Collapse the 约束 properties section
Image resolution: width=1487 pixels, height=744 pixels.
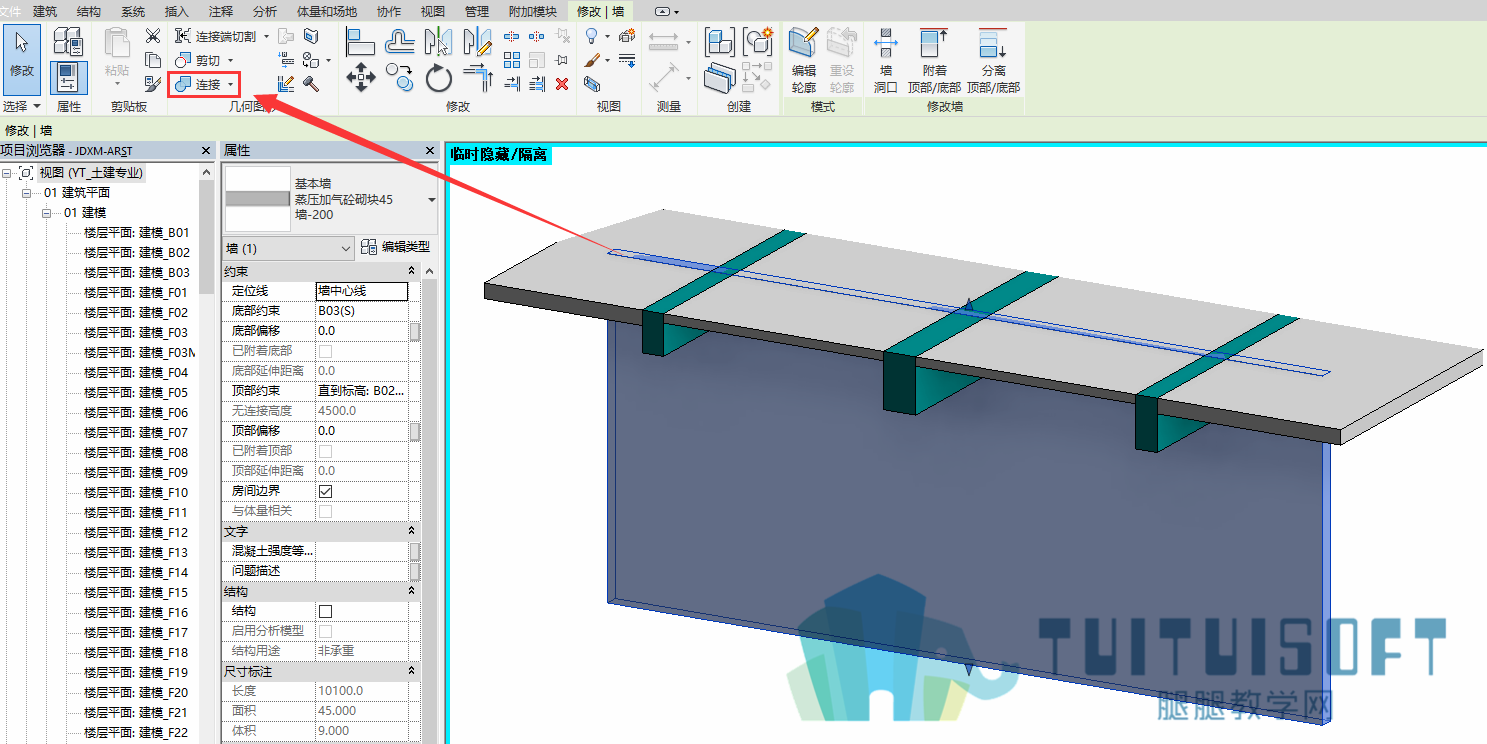411,271
